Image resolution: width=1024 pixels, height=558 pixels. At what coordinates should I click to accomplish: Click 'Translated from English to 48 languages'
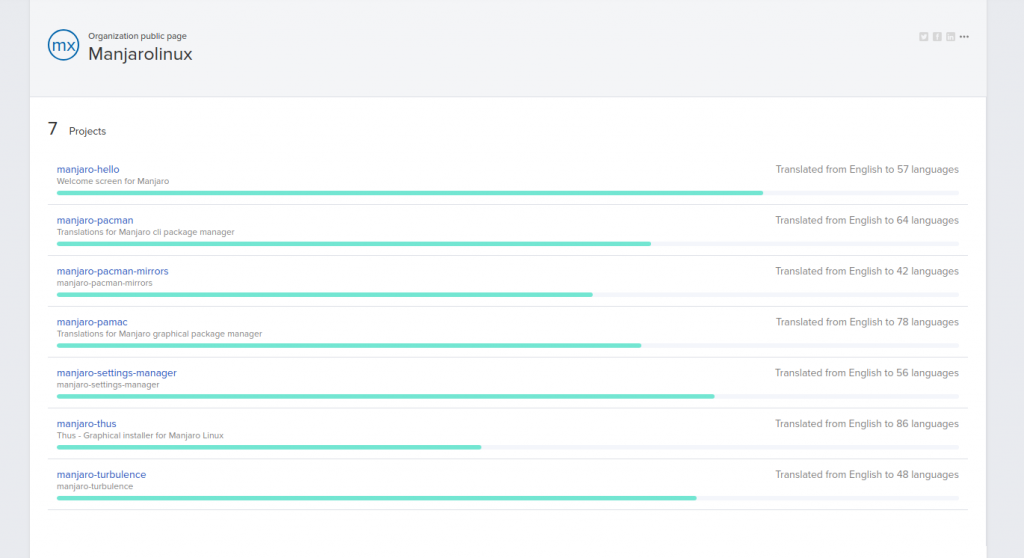(x=867, y=475)
